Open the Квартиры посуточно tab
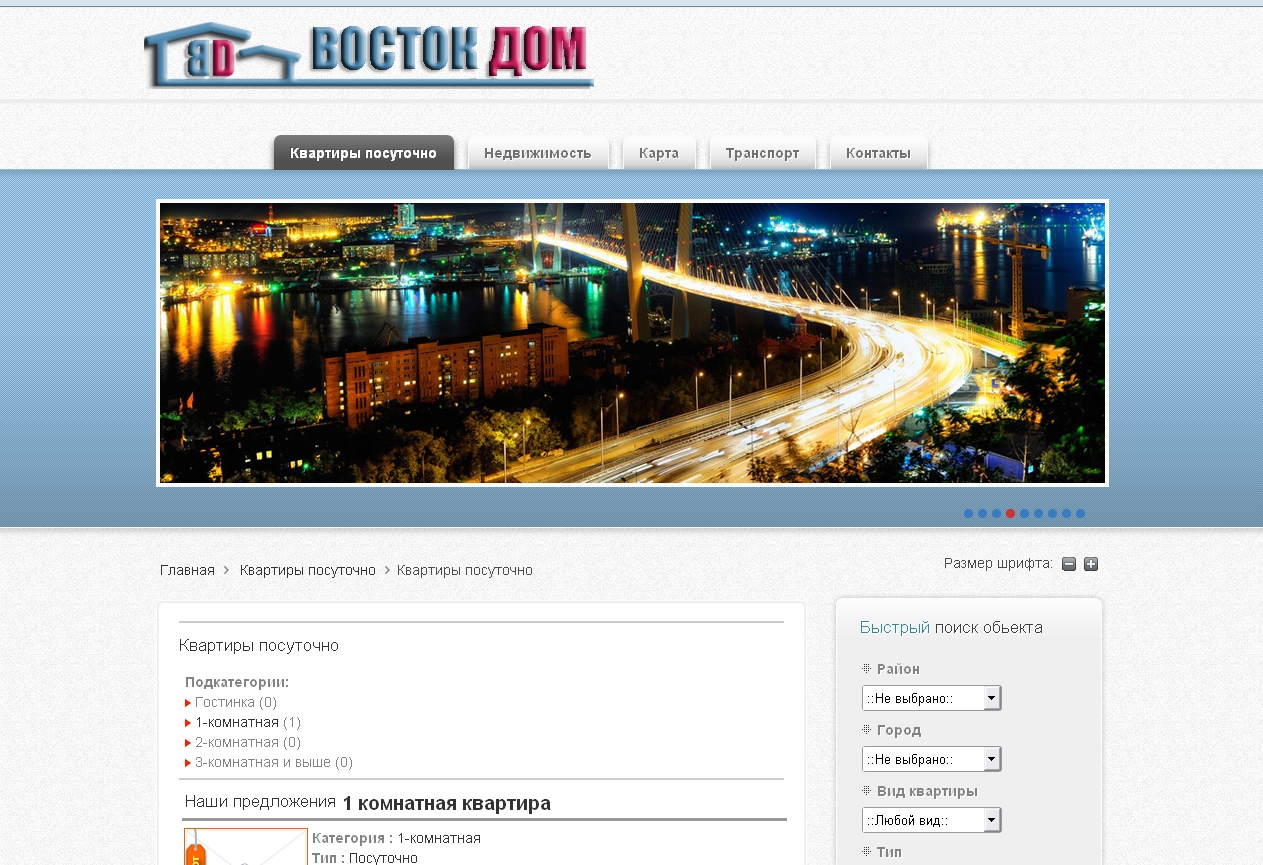1263x865 pixels. pos(364,153)
